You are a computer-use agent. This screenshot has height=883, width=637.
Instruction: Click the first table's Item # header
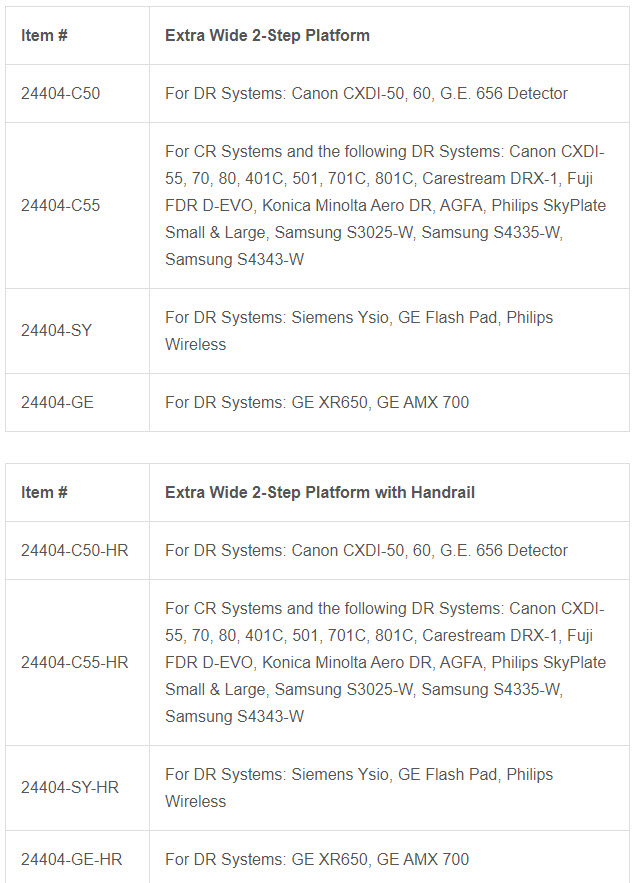(x=44, y=35)
